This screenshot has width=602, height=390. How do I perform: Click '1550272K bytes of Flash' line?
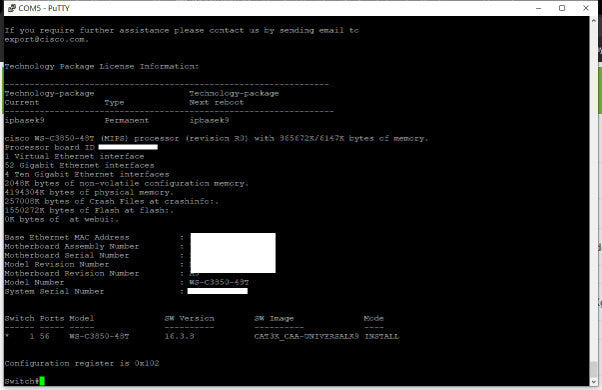(x=89, y=210)
